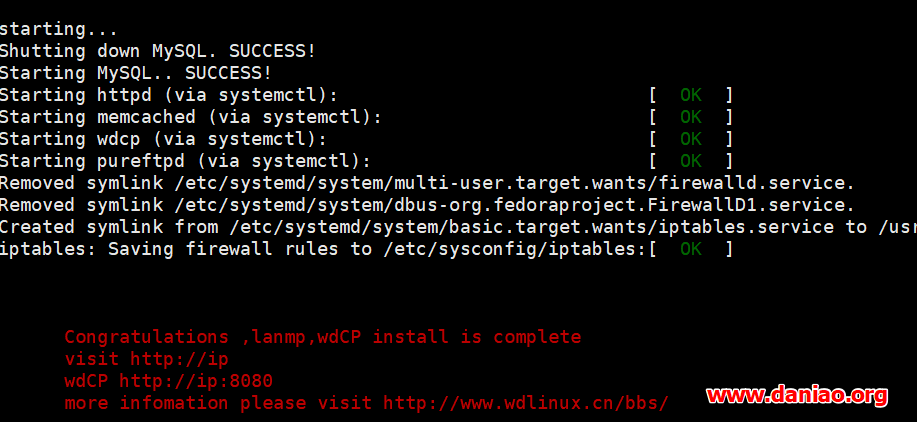Viewport: 917px width, 422px height.
Task: Click the OK status beside Starting httpd
Action: (691, 95)
